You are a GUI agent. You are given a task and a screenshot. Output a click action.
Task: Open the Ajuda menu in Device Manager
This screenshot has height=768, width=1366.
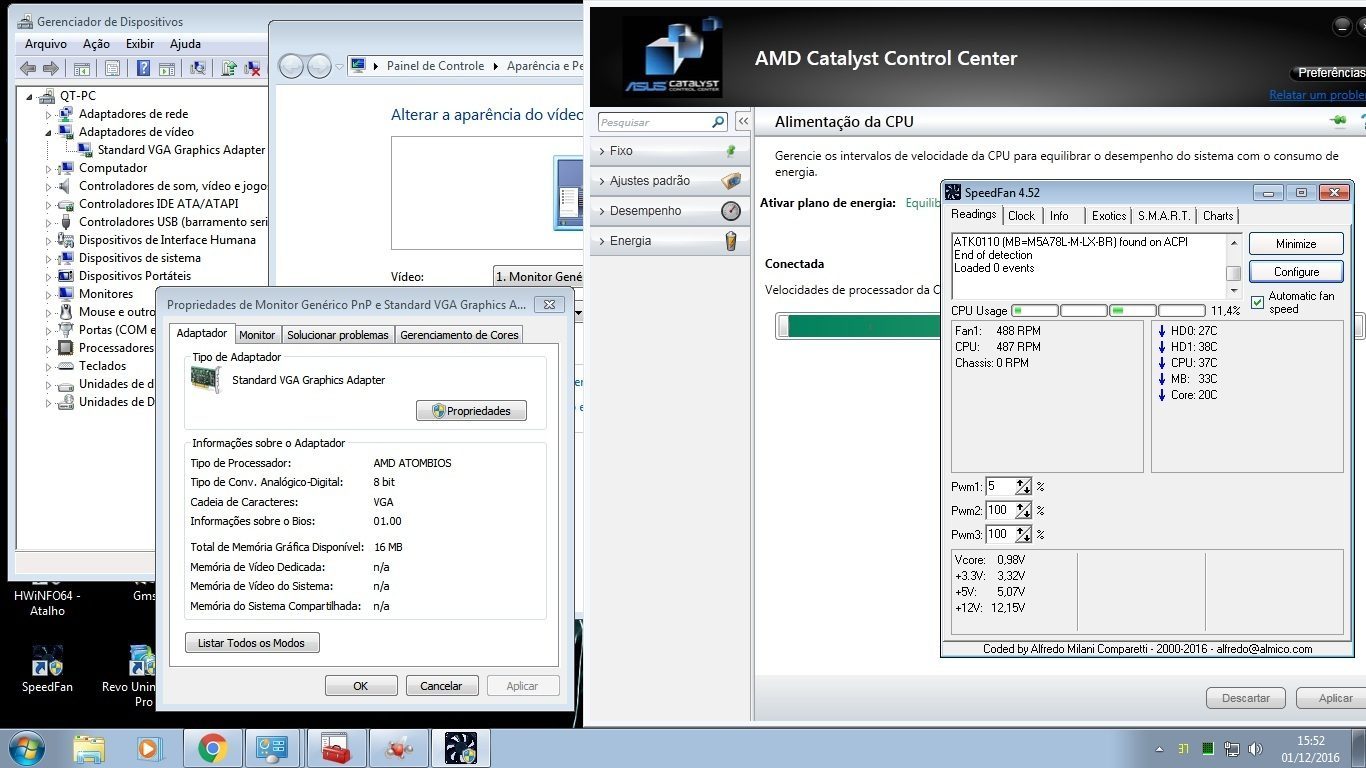pyautogui.click(x=185, y=44)
